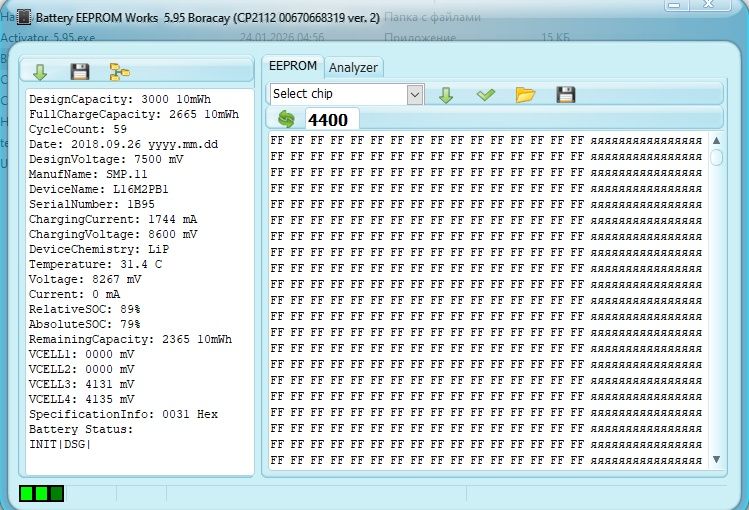Click the Current: 0 mA line
The width and height of the screenshot is (749, 510).
tap(75, 294)
